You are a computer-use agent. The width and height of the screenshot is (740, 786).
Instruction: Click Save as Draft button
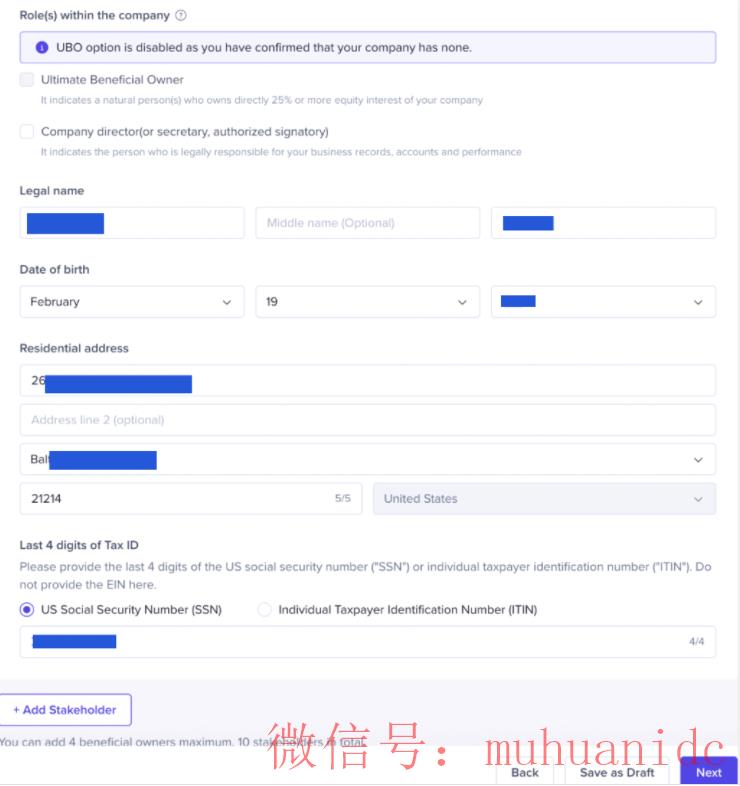click(x=617, y=772)
